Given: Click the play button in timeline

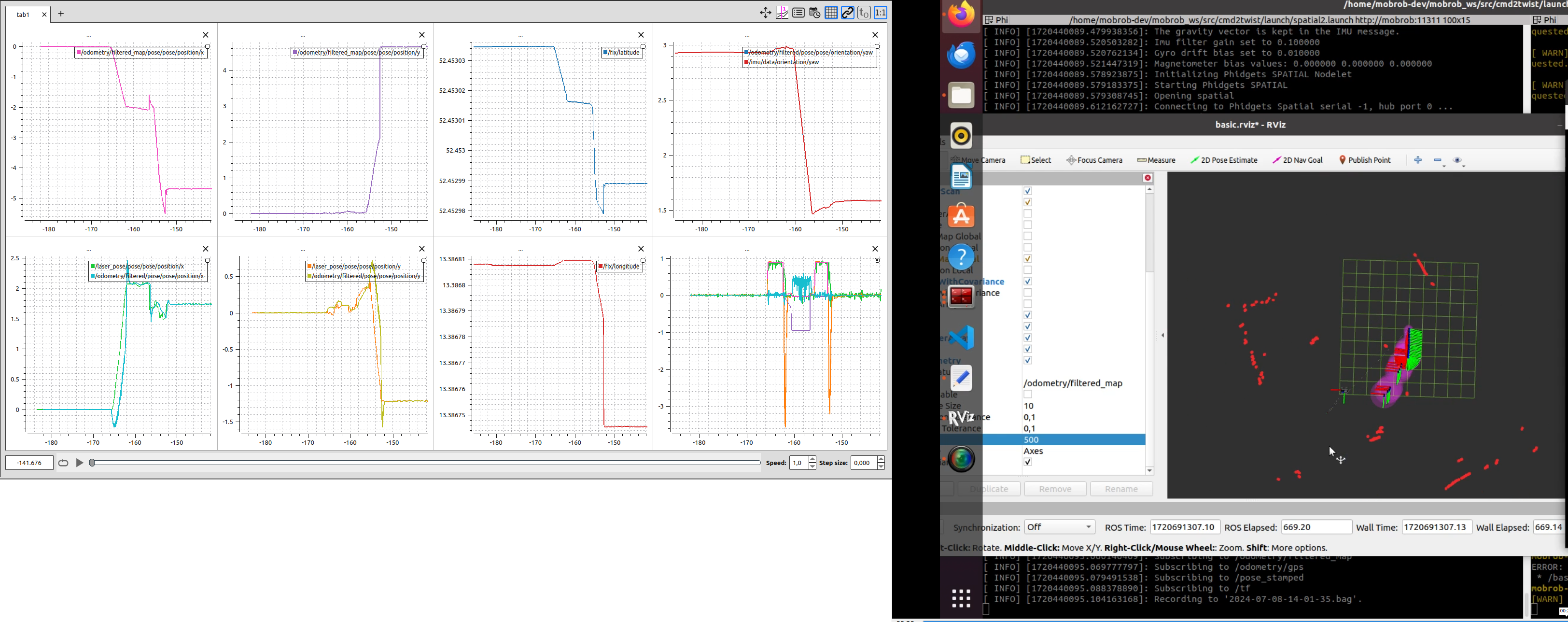Looking at the screenshot, I should 78,463.
